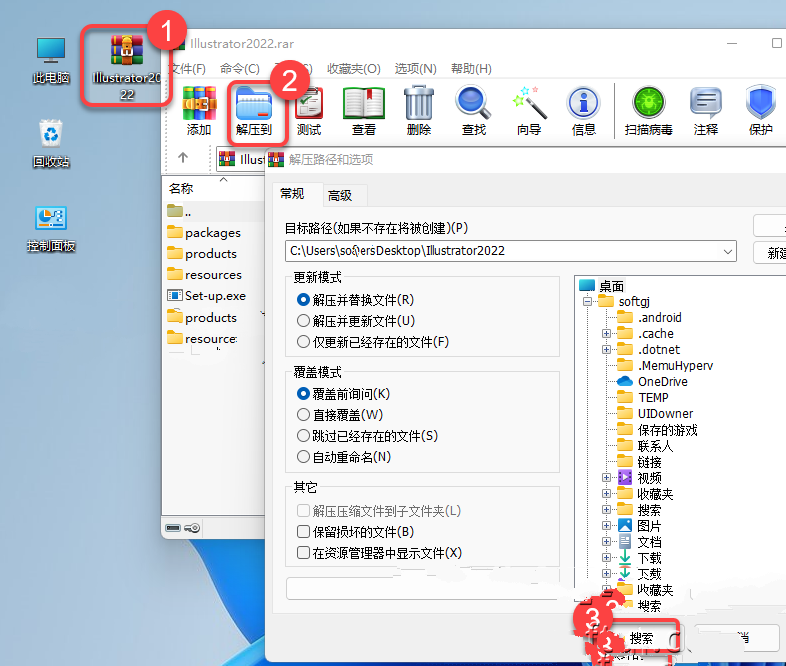Select 此电脑 desktop icon
Screen dimensions: 786x666
tap(51, 61)
